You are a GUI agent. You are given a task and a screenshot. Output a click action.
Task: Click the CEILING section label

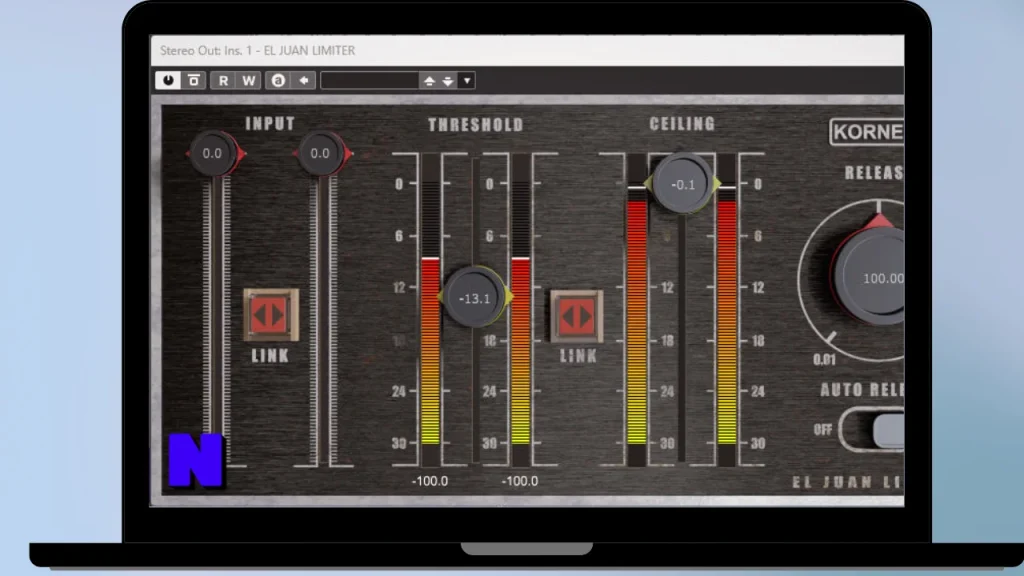click(x=682, y=123)
